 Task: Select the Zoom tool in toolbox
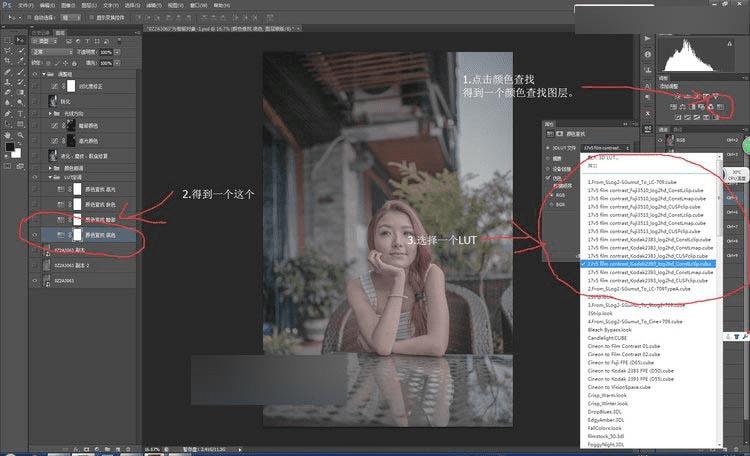[x=20, y=135]
